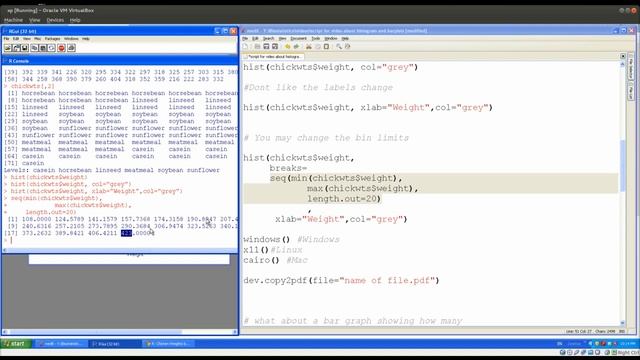Click the highlighted value 423 in R console

(x=127, y=233)
